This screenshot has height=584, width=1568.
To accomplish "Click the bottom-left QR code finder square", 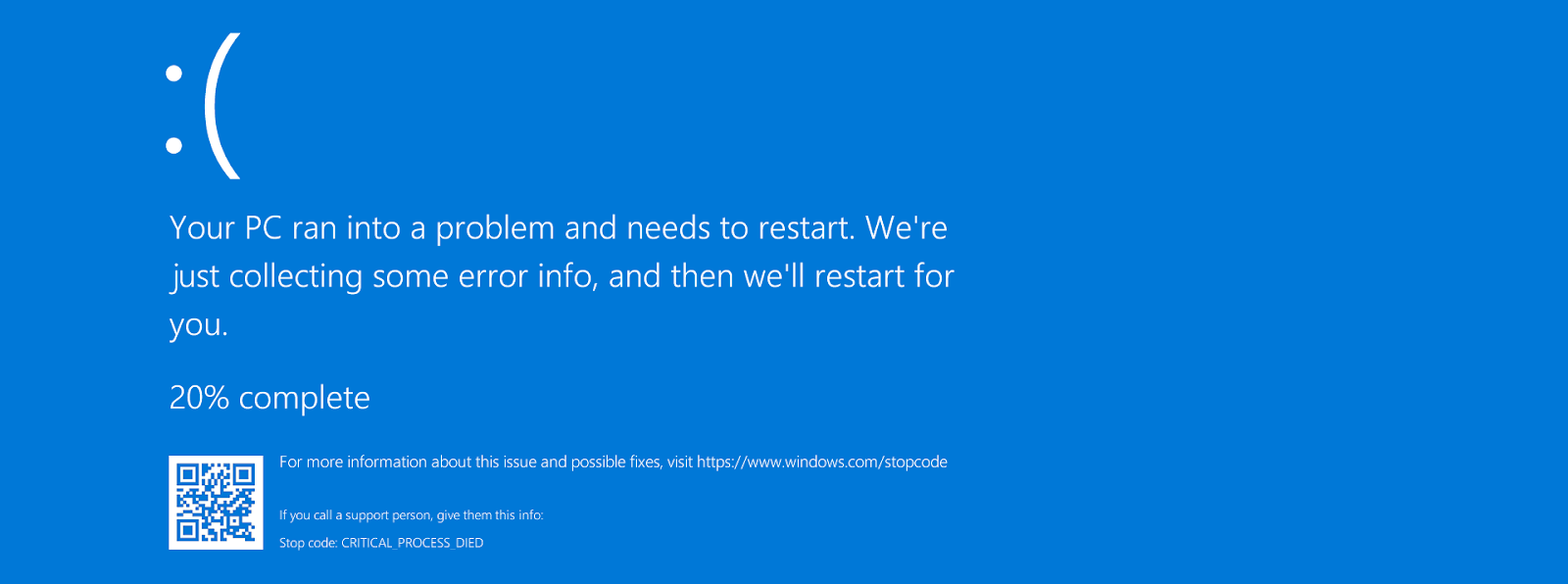I will tap(187, 531).
